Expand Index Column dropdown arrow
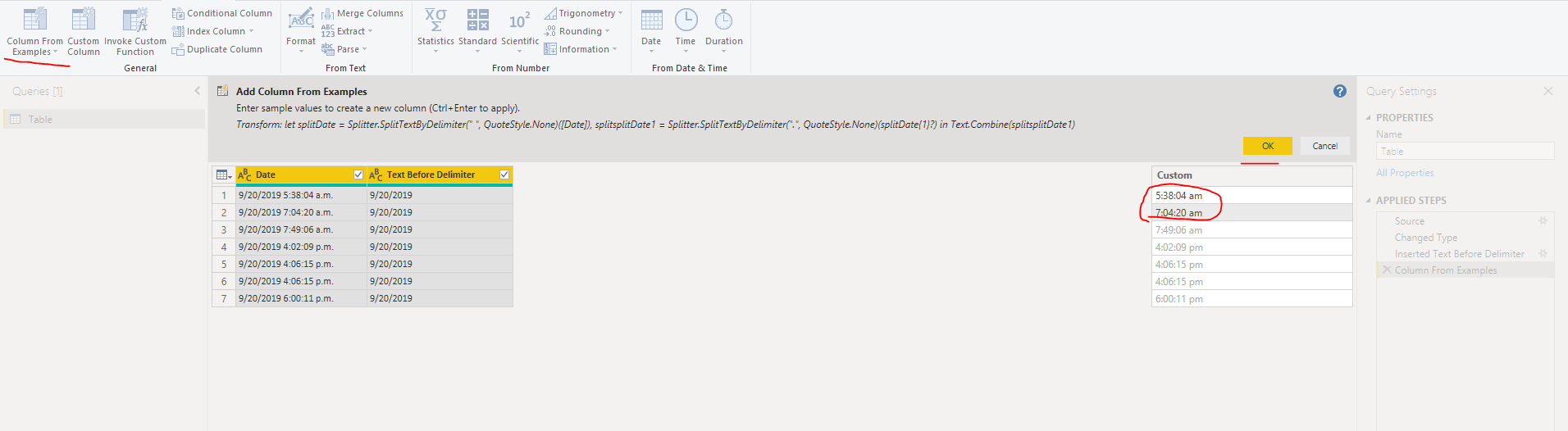This screenshot has width=1568, height=431. pyautogui.click(x=251, y=31)
